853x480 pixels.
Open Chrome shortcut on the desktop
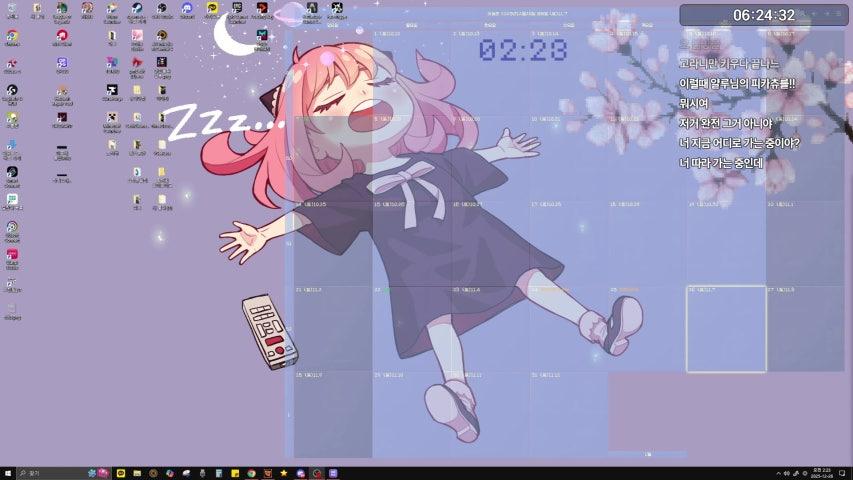pyautogui.click(x=12, y=38)
